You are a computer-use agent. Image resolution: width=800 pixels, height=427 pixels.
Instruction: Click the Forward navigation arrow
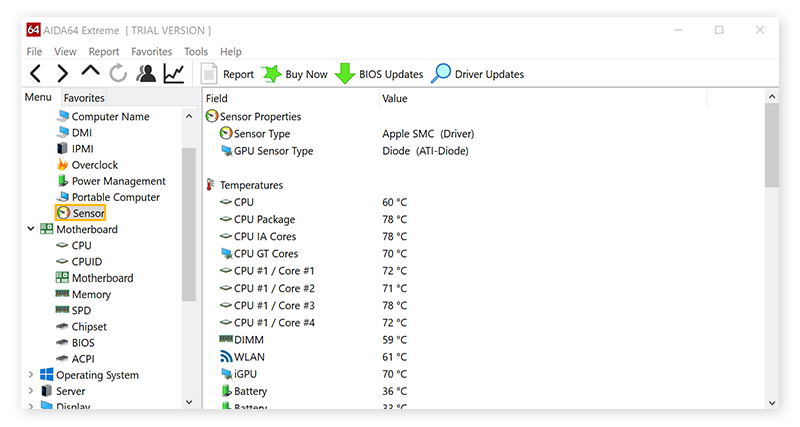coord(62,74)
